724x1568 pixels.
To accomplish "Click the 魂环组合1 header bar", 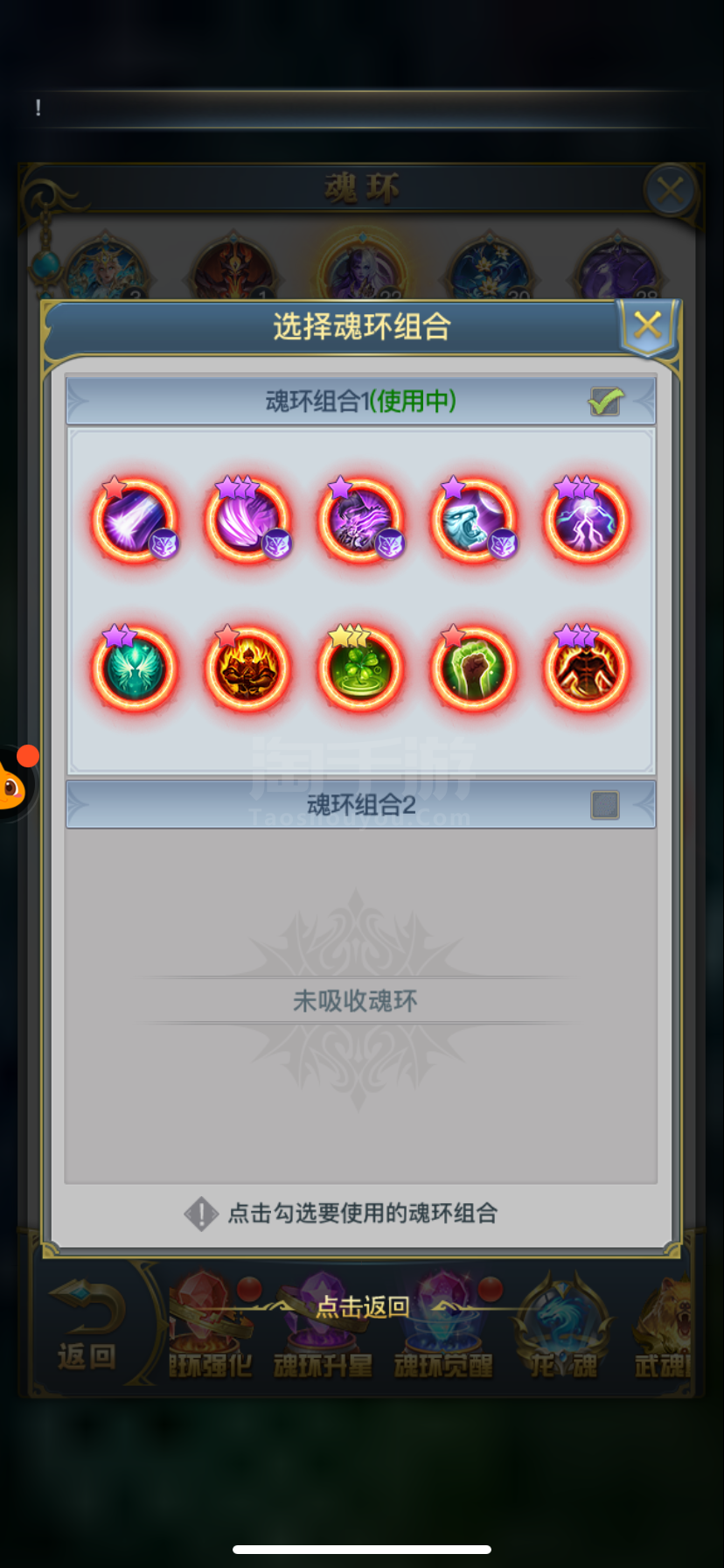I will click(x=360, y=402).
